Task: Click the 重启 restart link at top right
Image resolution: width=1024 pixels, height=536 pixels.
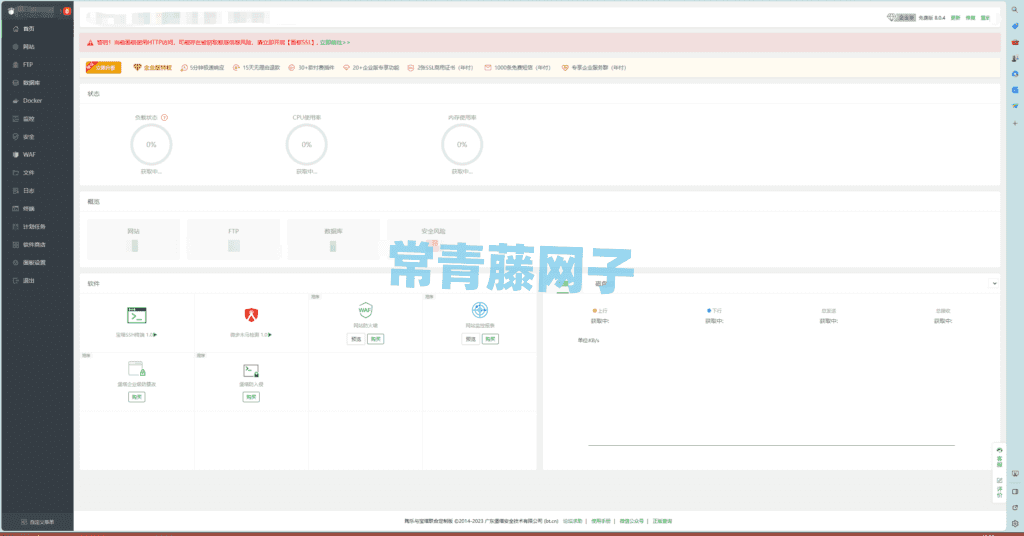Action: (x=985, y=18)
